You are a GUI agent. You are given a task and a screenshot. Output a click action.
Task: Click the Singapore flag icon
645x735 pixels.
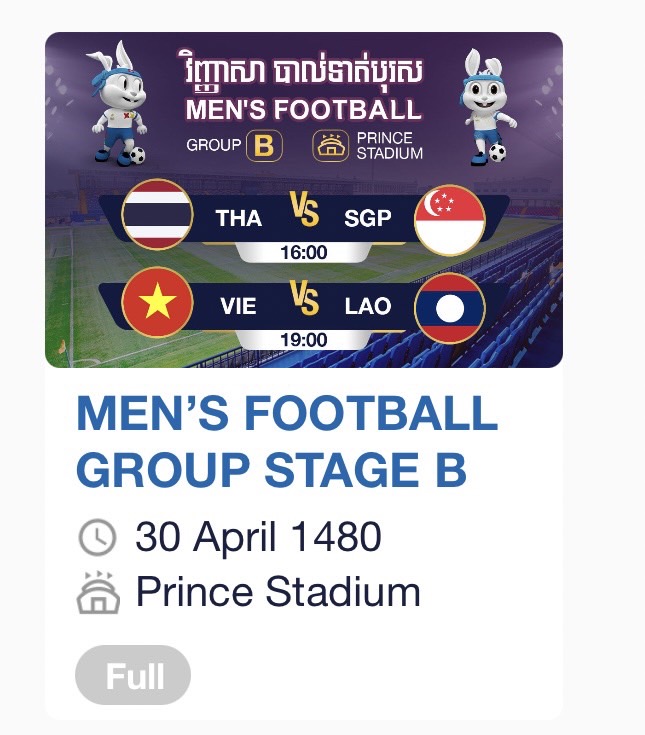tap(450, 220)
